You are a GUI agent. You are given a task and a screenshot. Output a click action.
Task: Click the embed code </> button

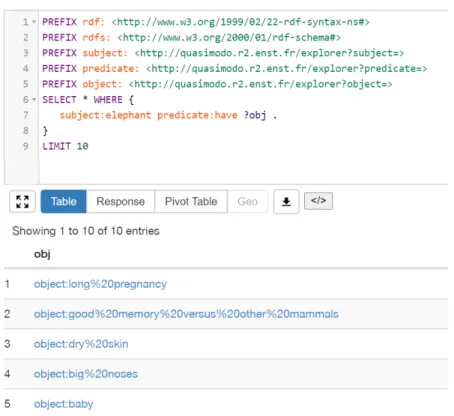tap(318, 201)
